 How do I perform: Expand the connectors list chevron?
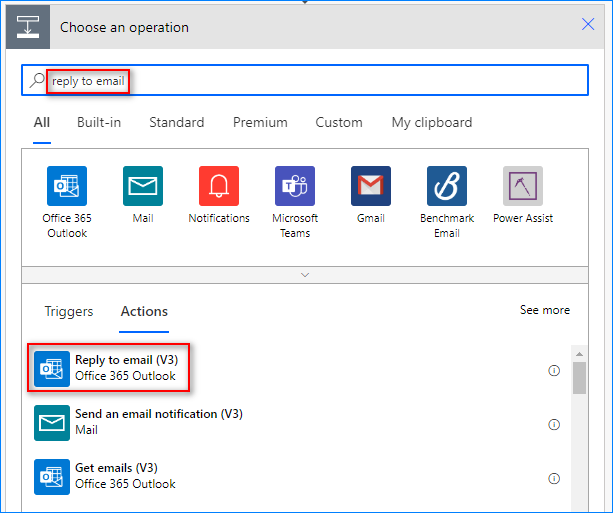[x=305, y=275]
